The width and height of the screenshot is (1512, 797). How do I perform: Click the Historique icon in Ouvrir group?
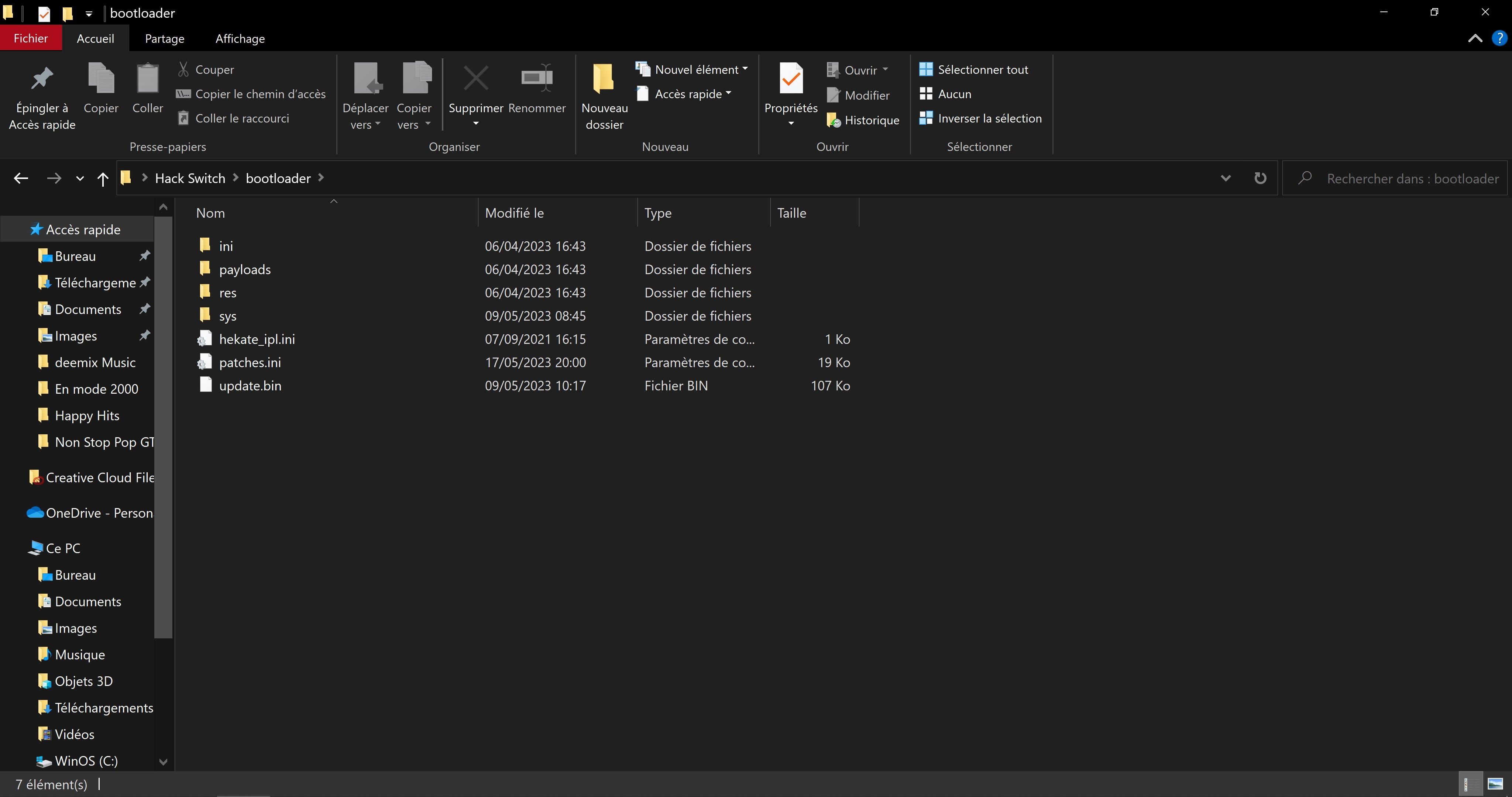coord(834,120)
